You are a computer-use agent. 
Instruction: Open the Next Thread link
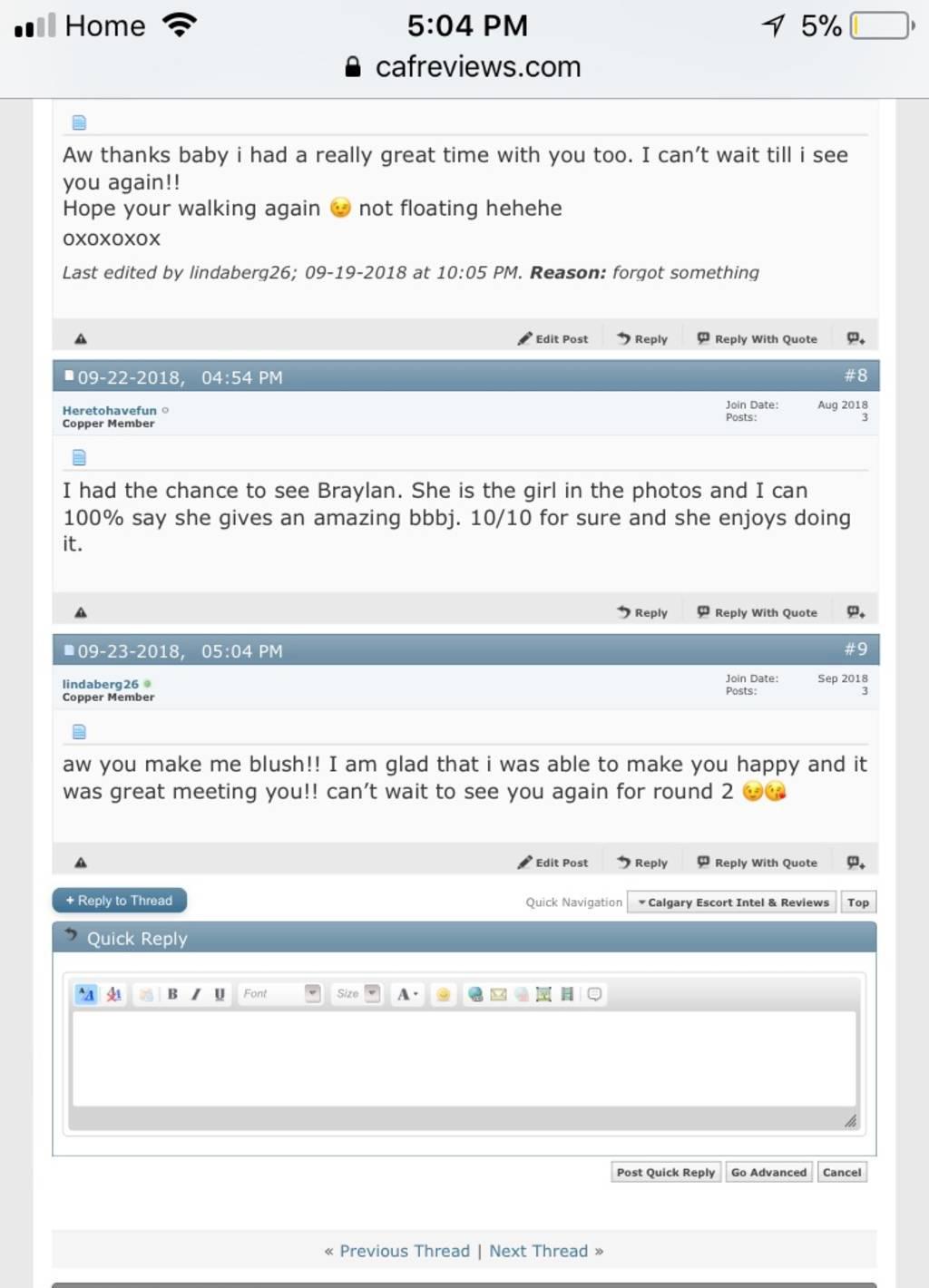click(538, 1251)
